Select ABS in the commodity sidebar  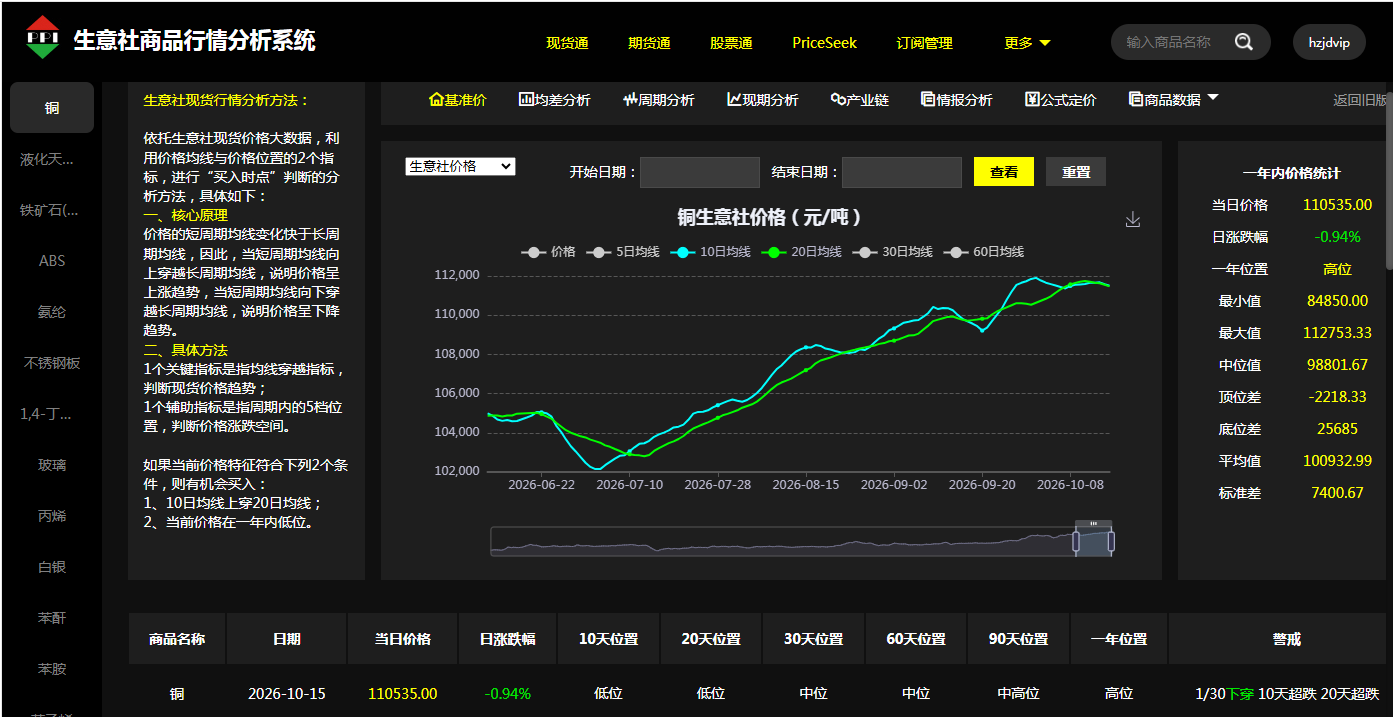pyautogui.click(x=52, y=261)
